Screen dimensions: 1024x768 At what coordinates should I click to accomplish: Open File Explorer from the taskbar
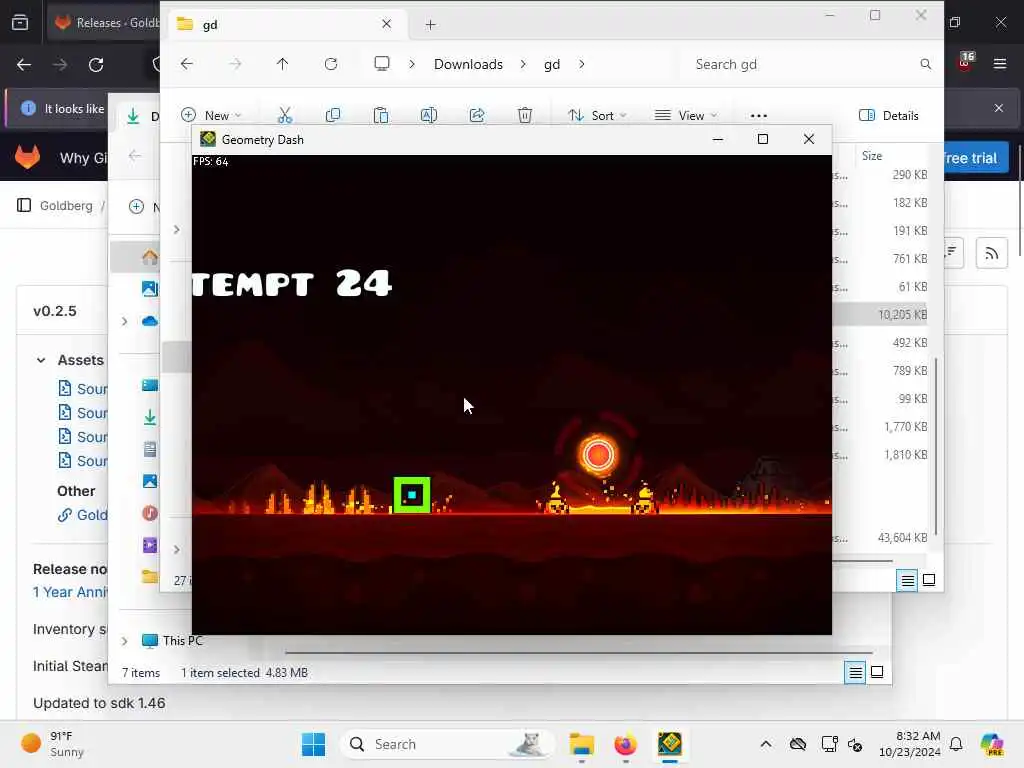coord(581,744)
